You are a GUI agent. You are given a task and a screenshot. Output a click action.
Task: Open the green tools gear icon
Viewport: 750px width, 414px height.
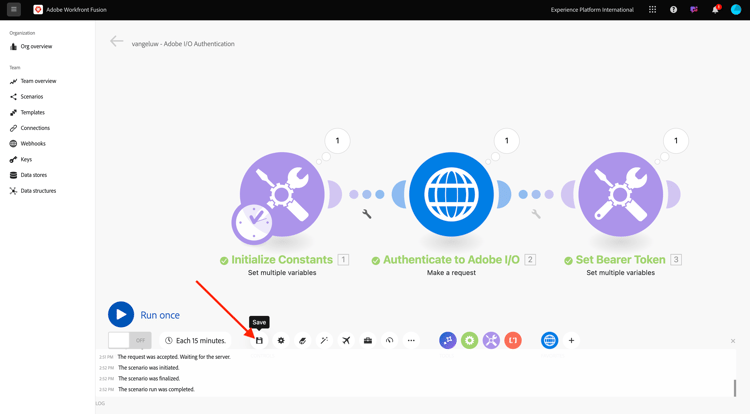click(x=470, y=340)
